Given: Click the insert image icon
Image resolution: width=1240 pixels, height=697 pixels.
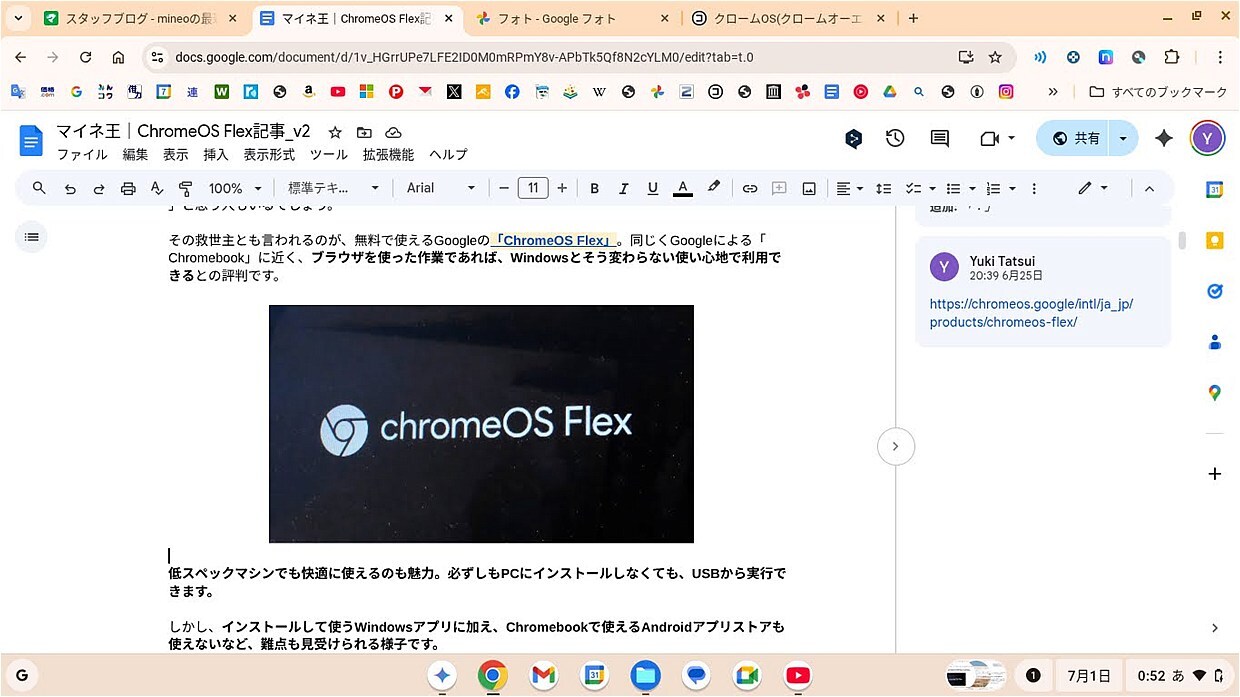Looking at the screenshot, I should click(809, 188).
